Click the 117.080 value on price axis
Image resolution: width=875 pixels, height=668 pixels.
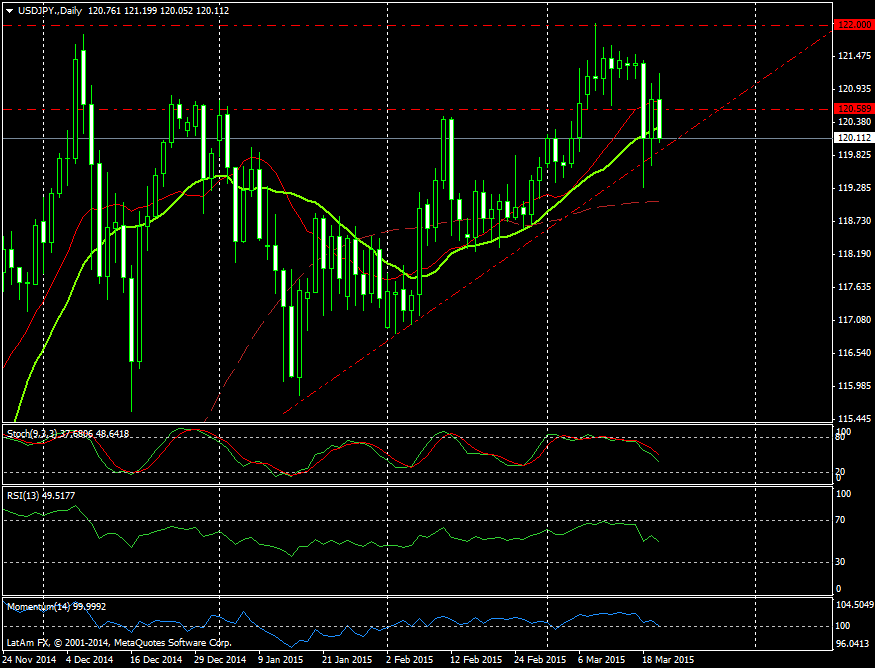(851, 320)
